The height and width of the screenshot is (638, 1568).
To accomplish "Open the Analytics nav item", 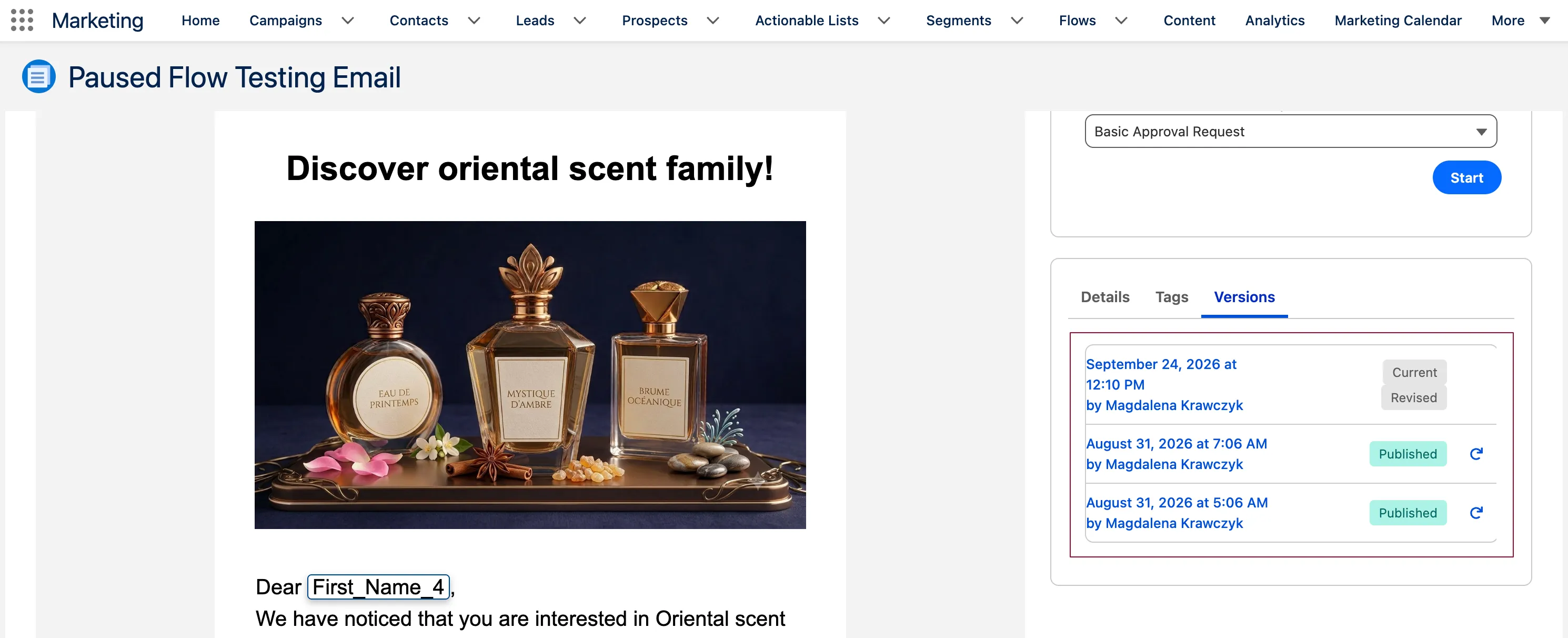I will tap(1274, 21).
